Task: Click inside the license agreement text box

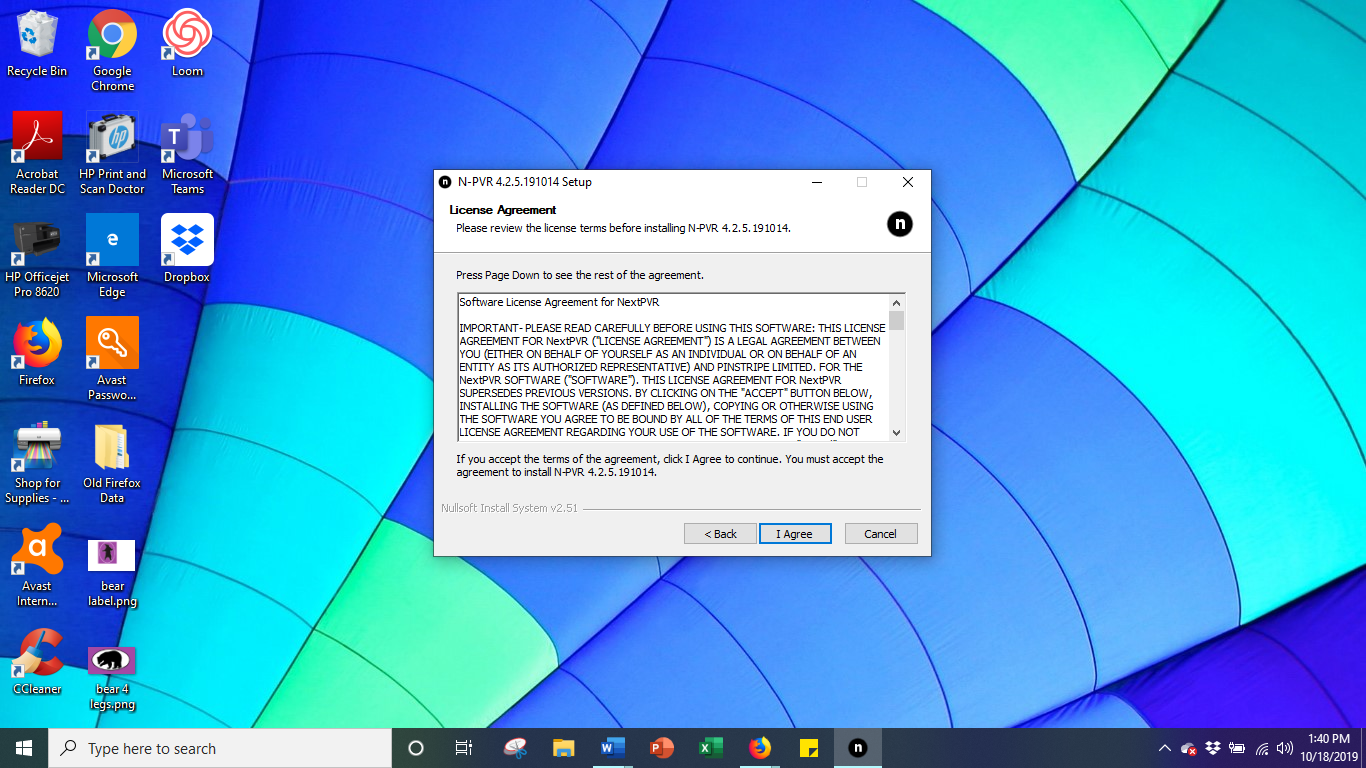Action: click(x=673, y=368)
